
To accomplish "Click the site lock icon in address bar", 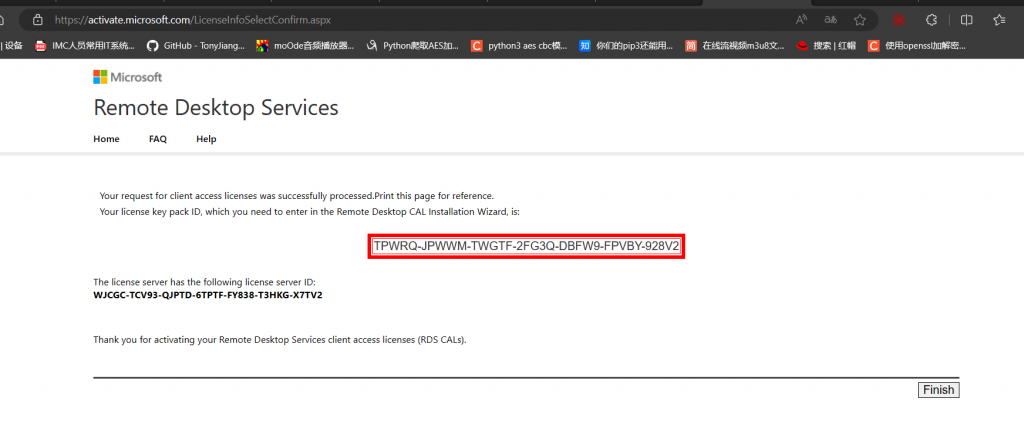I will [x=37, y=19].
